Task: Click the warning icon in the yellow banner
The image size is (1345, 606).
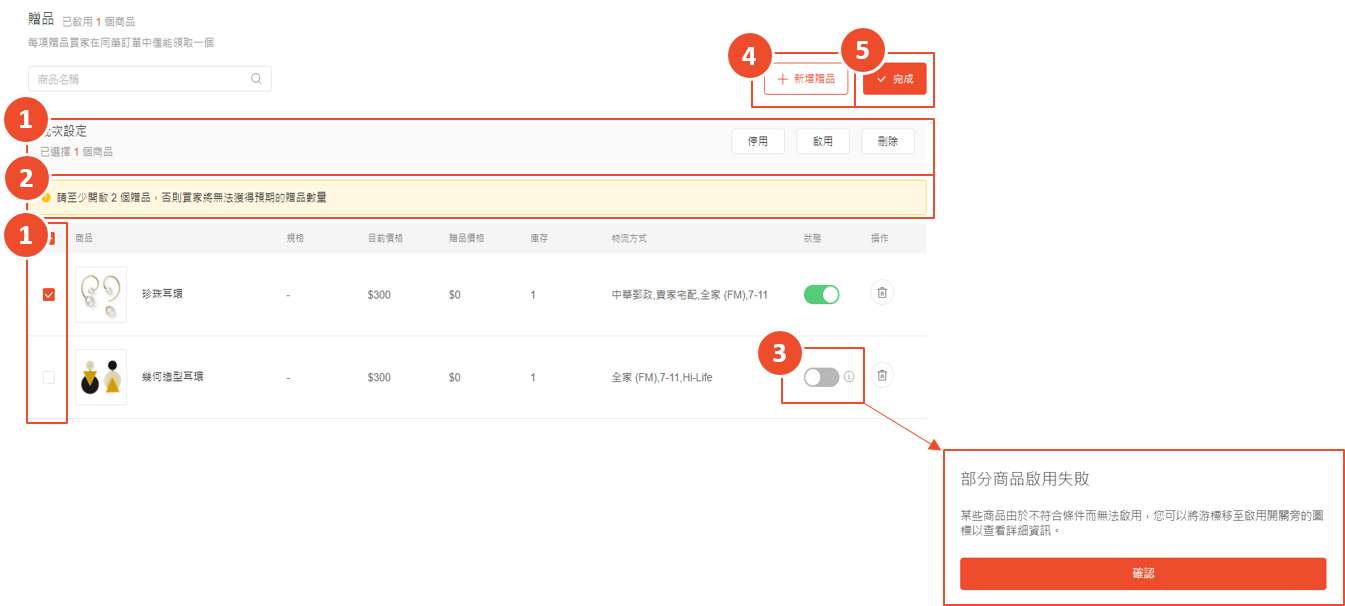Action: point(46,198)
